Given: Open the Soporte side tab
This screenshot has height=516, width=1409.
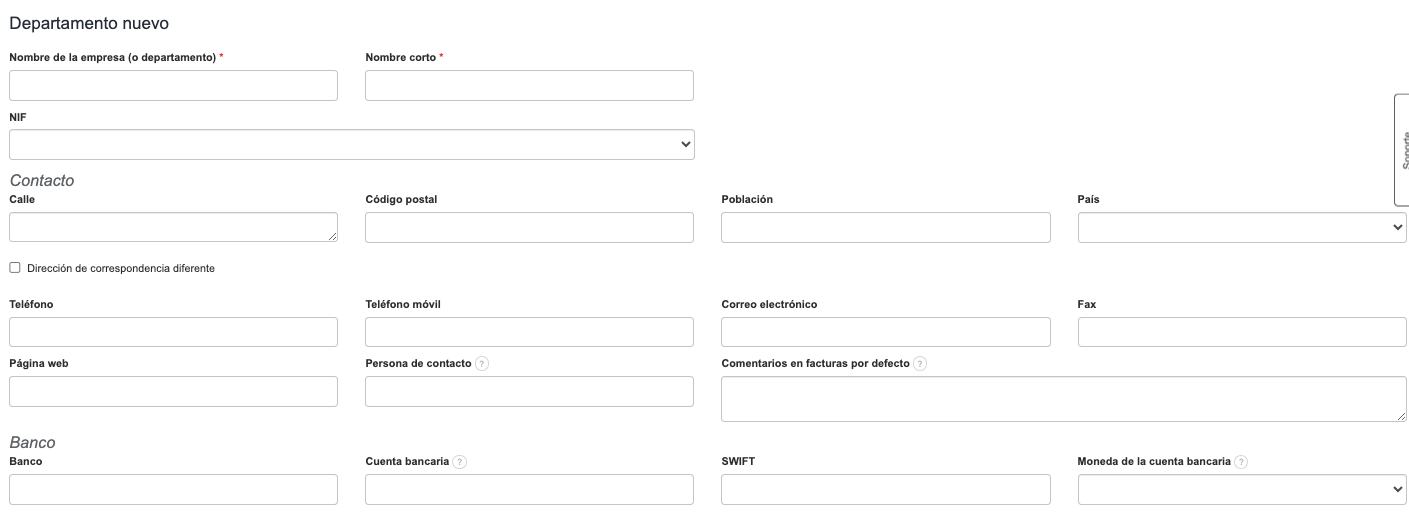Looking at the screenshot, I should [1401, 150].
